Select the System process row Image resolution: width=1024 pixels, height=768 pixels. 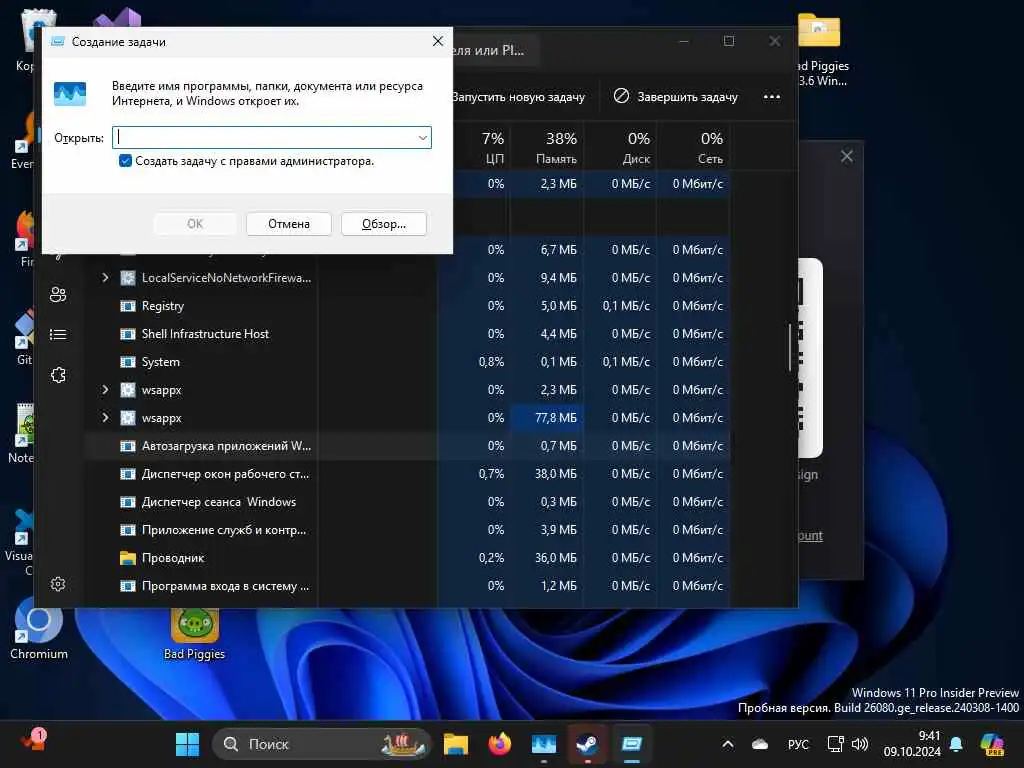[x=408, y=362]
